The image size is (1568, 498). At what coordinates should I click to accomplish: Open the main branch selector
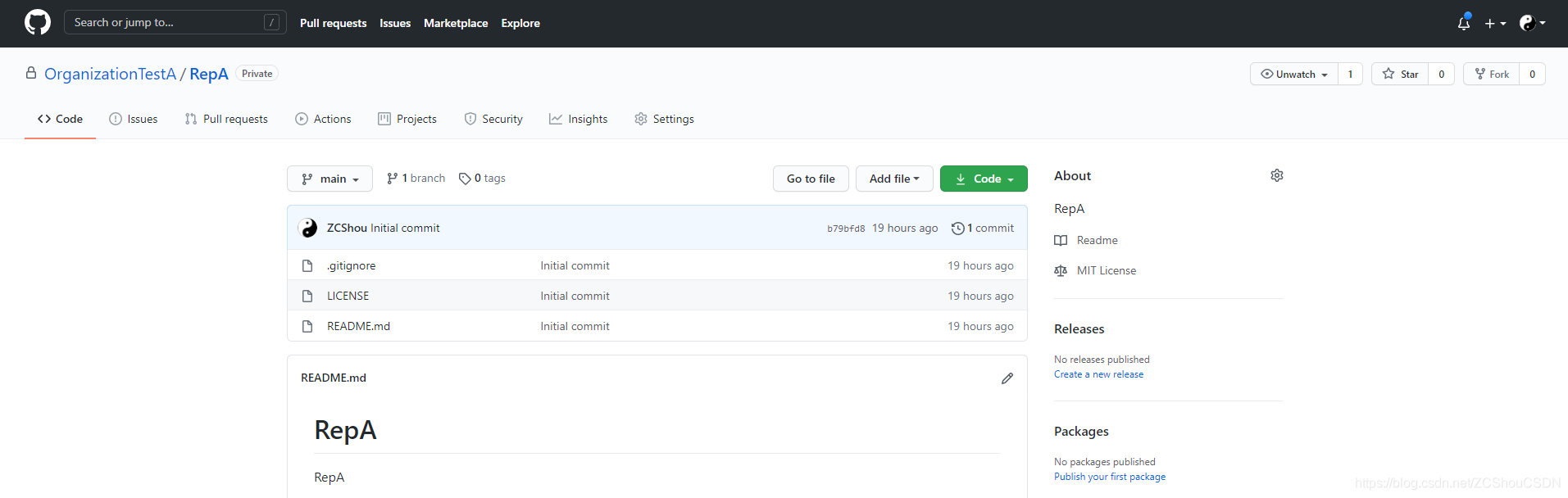coord(330,179)
